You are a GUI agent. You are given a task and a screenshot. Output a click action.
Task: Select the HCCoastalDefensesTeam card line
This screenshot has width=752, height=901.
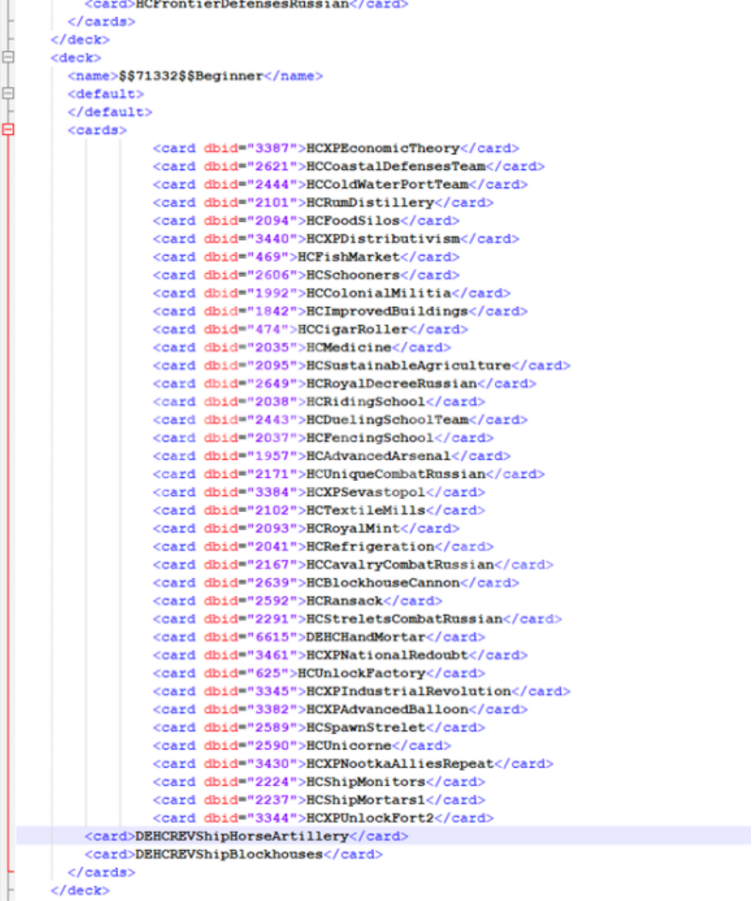(348, 167)
